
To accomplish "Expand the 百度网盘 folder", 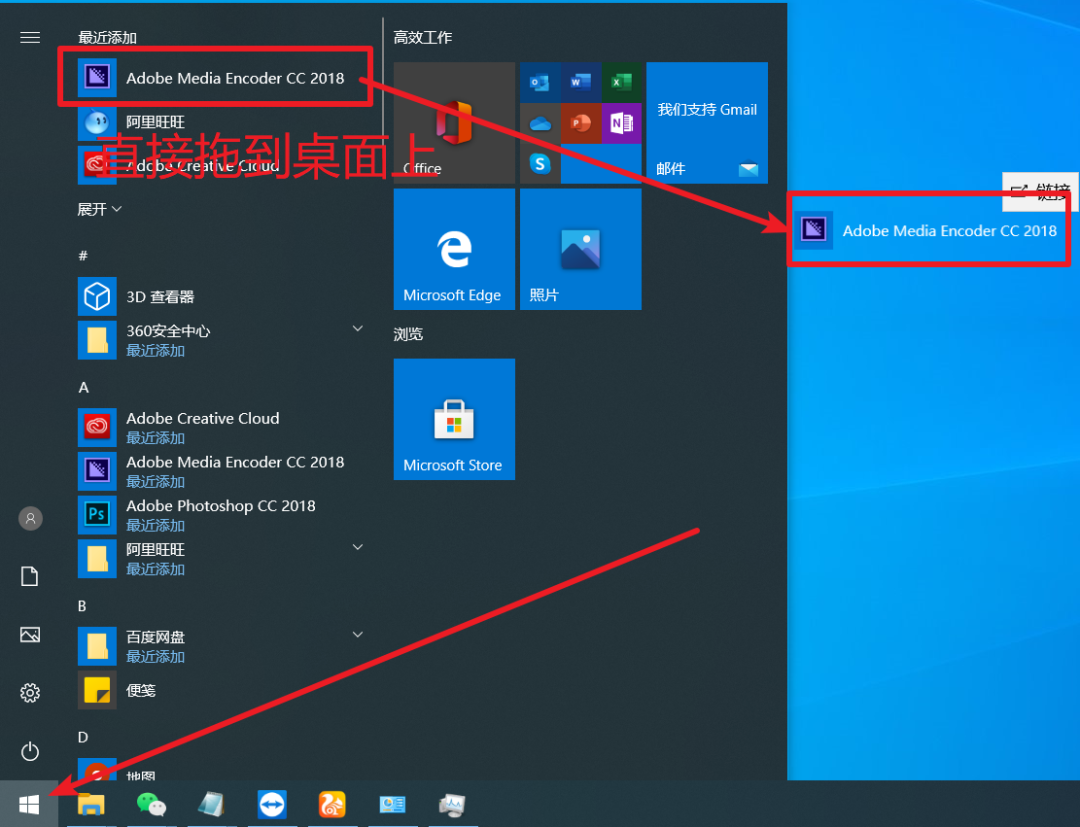I will pyautogui.click(x=220, y=646).
